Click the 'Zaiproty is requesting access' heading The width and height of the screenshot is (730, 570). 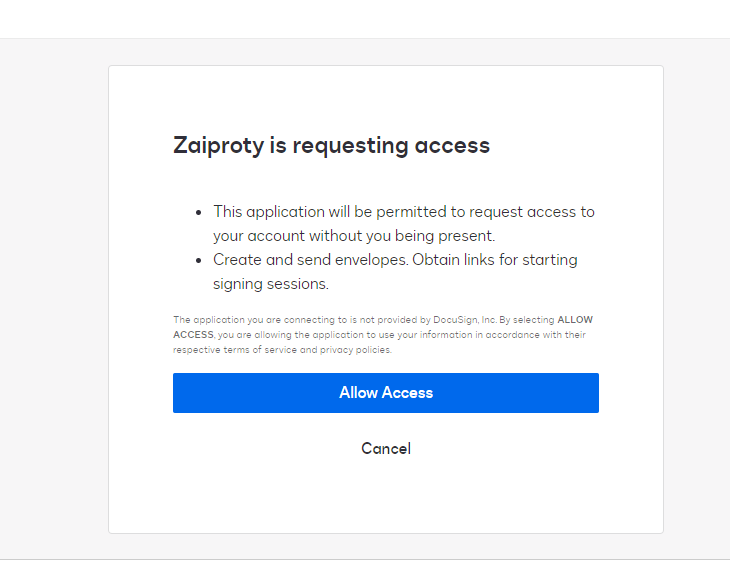(331, 146)
